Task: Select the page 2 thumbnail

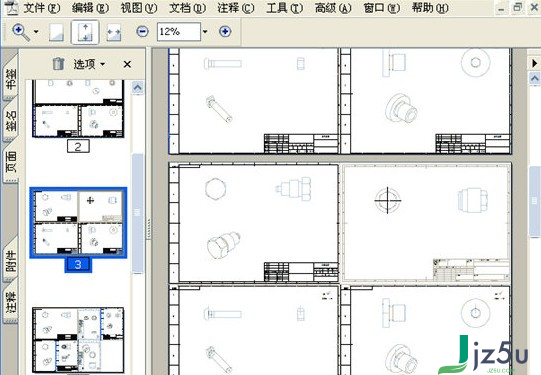Action: pyautogui.click(x=78, y=109)
